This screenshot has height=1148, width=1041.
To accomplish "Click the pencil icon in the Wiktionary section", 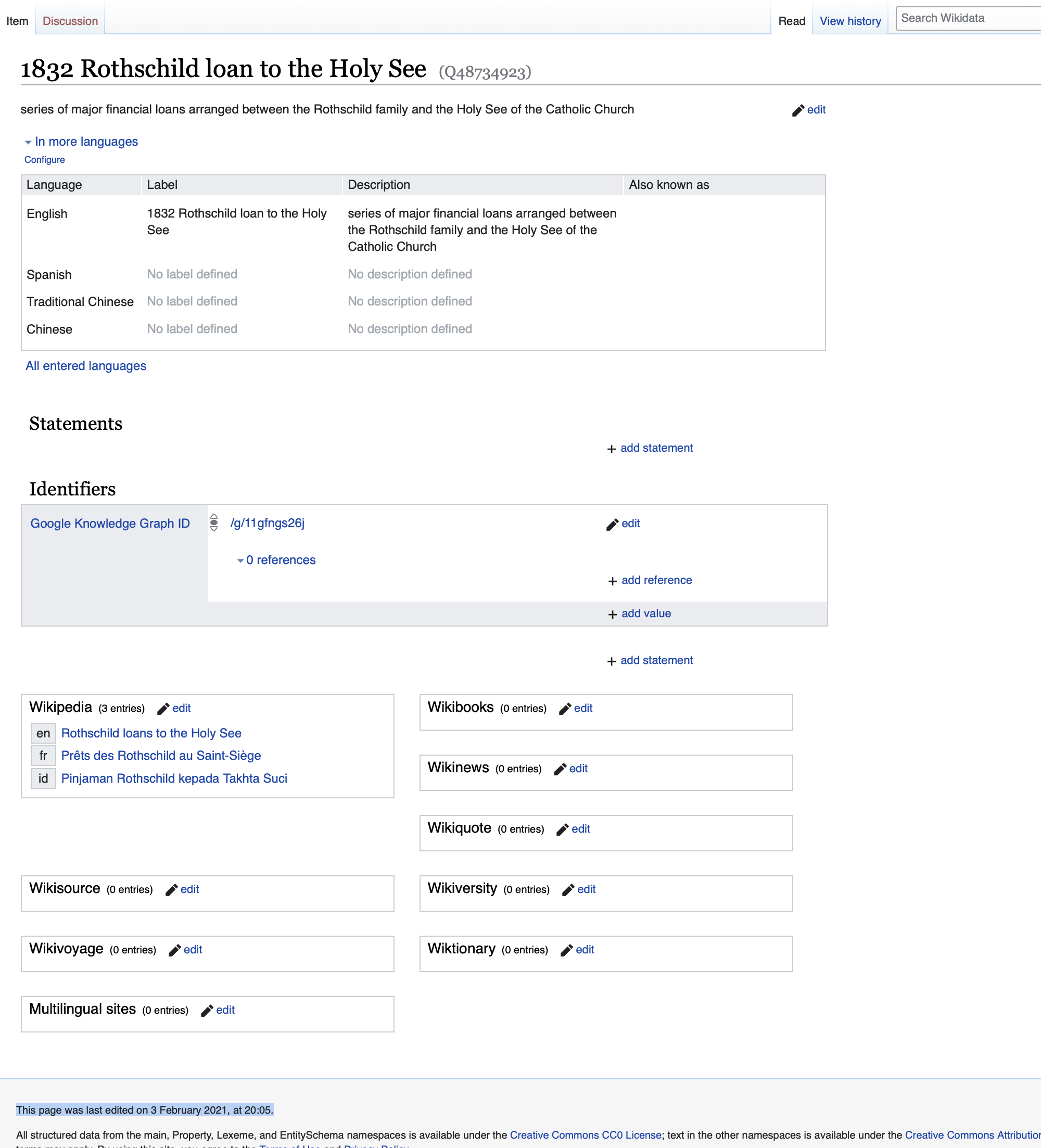I will (x=566, y=950).
